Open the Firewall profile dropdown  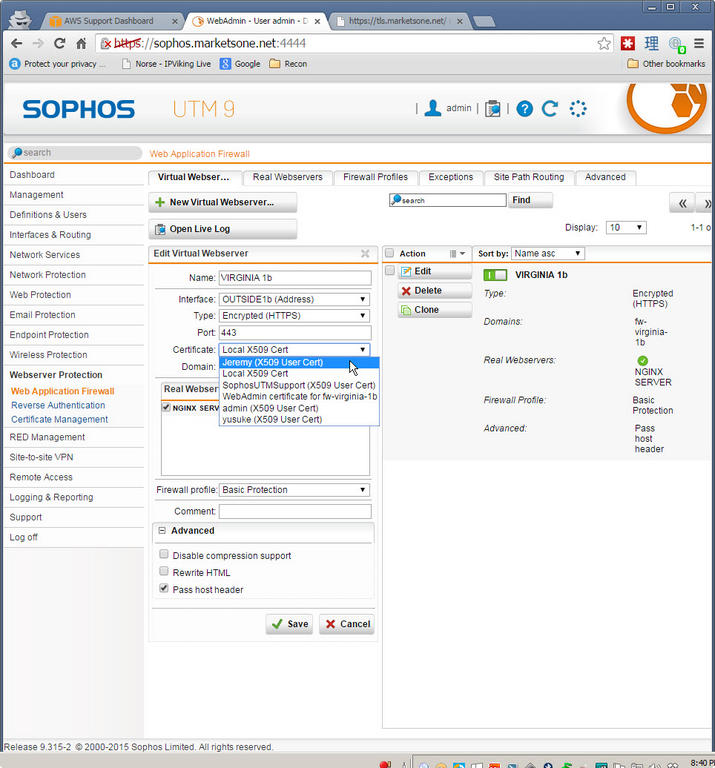tap(294, 490)
